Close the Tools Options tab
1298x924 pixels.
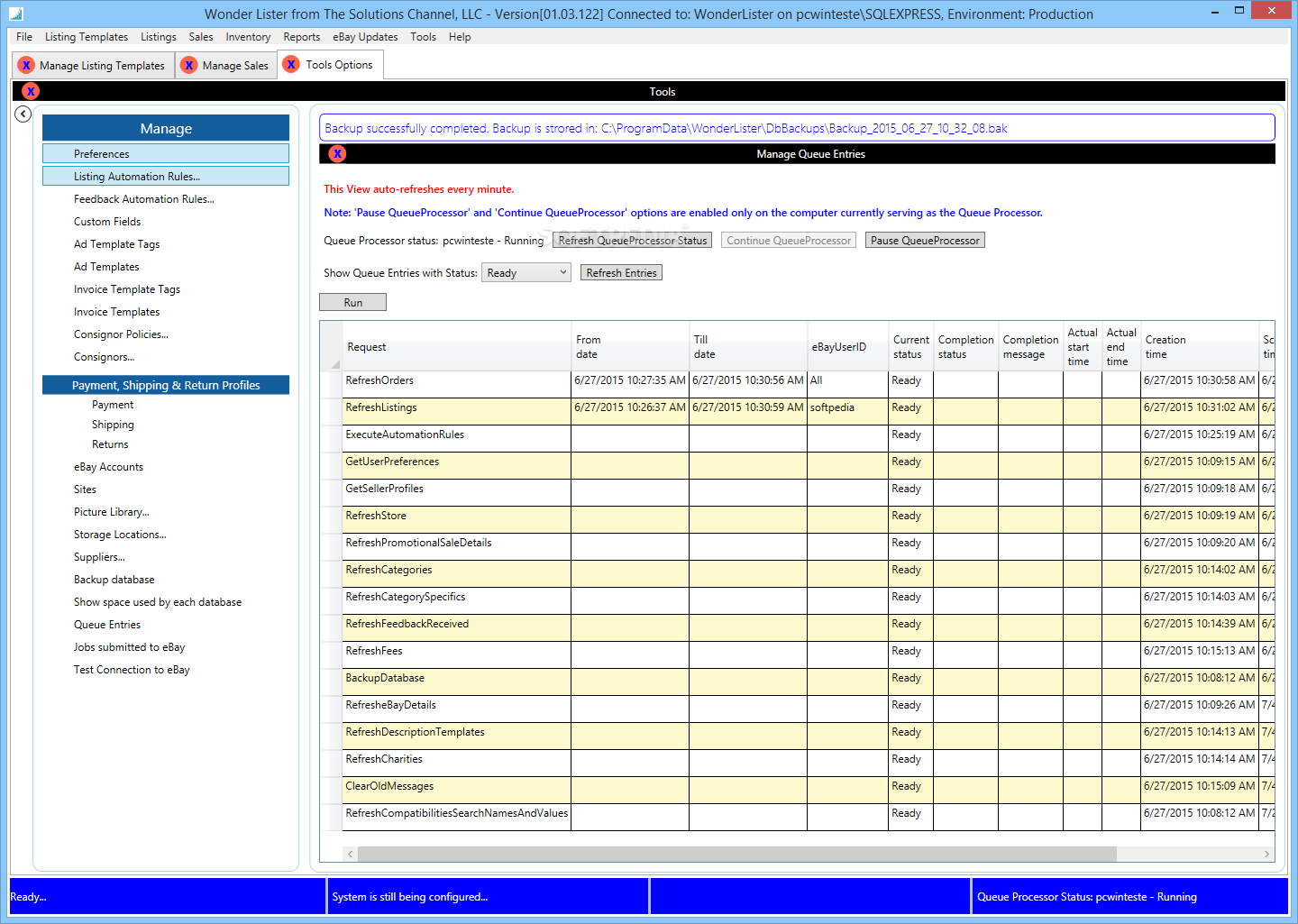(x=291, y=64)
